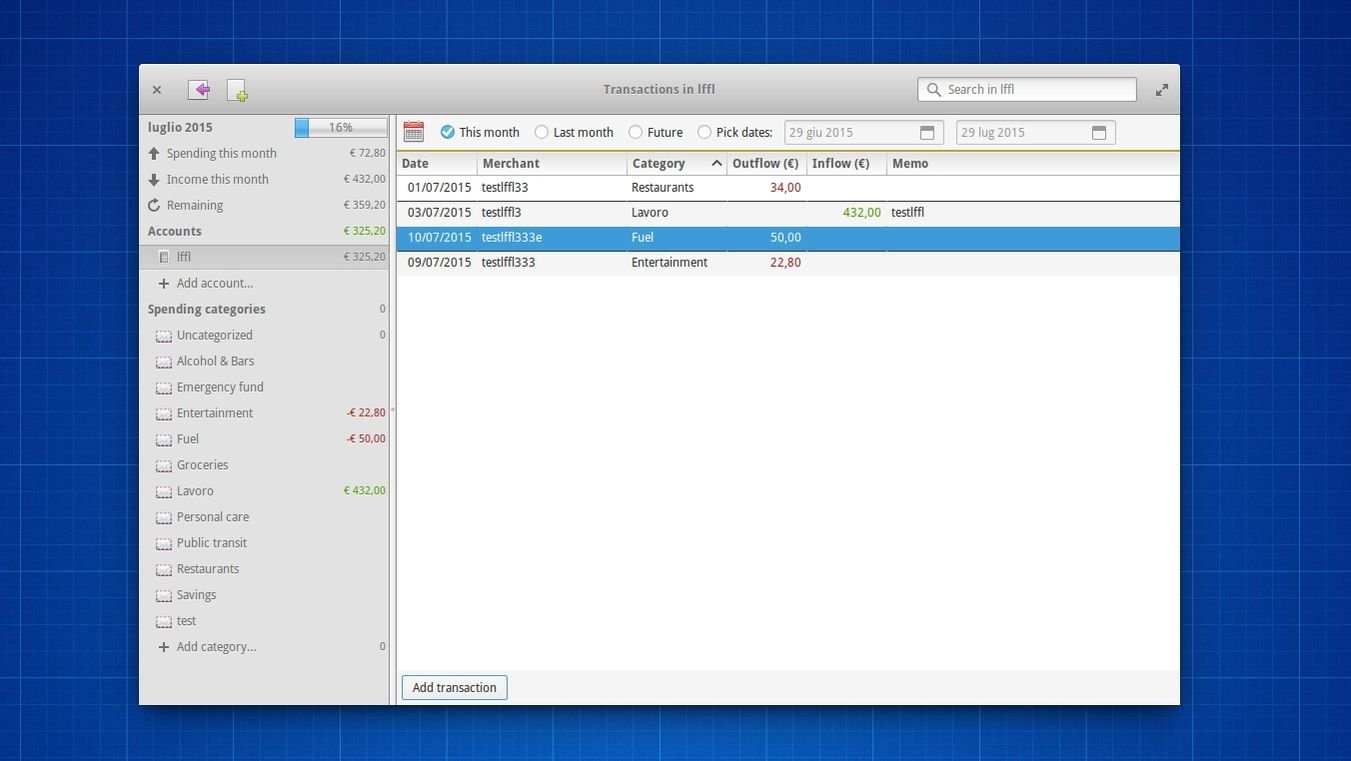
Task: Sort by the Outflow (€) column header
Action: (765, 164)
